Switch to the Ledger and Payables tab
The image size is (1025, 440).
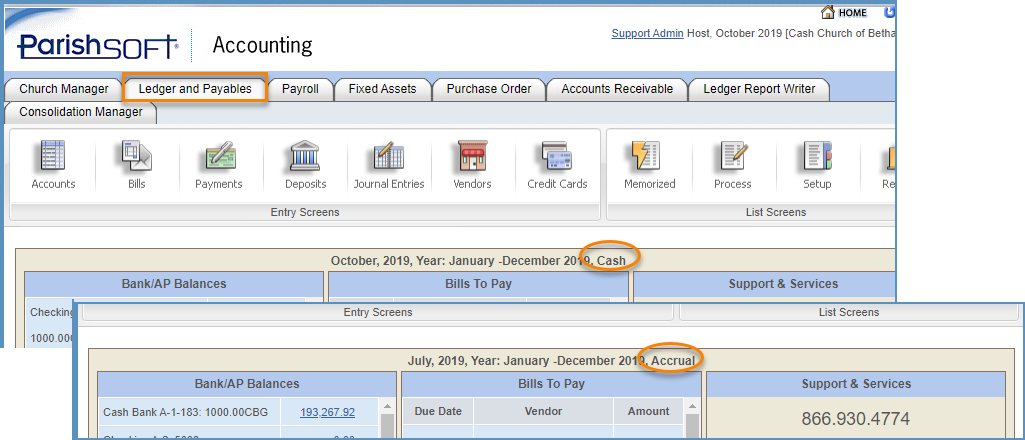tap(195, 89)
